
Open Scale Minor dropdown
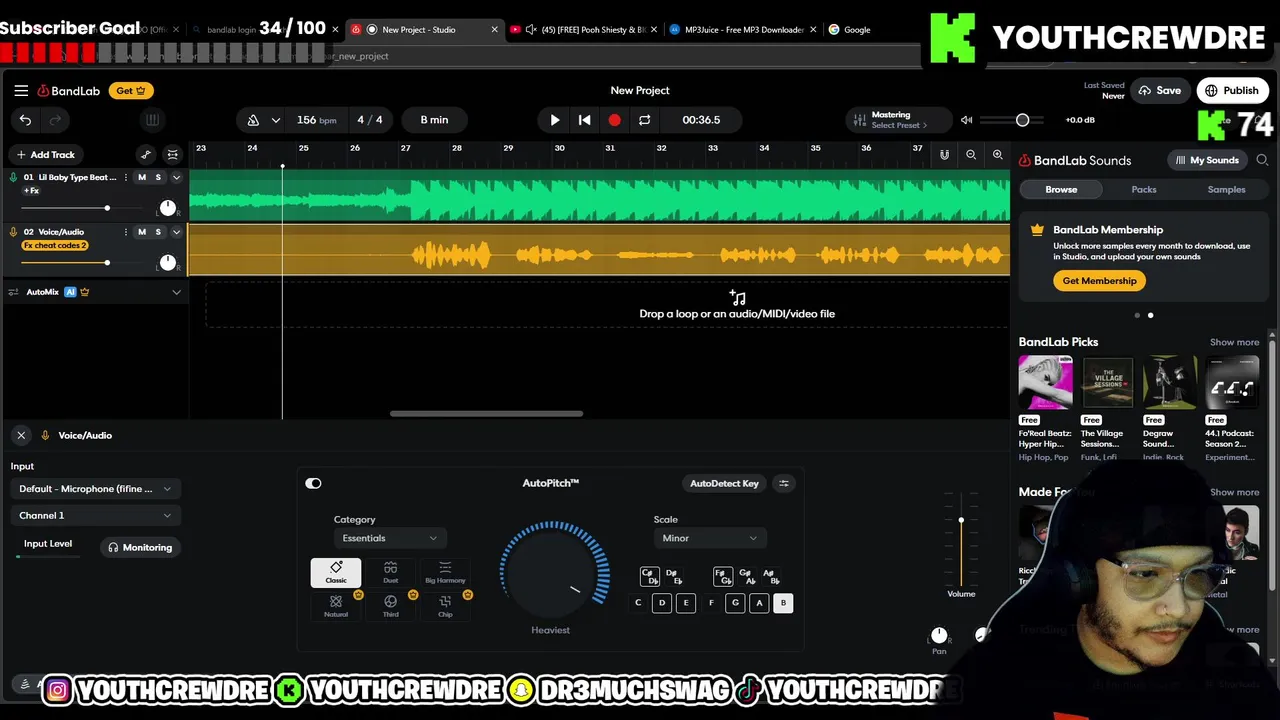click(710, 538)
